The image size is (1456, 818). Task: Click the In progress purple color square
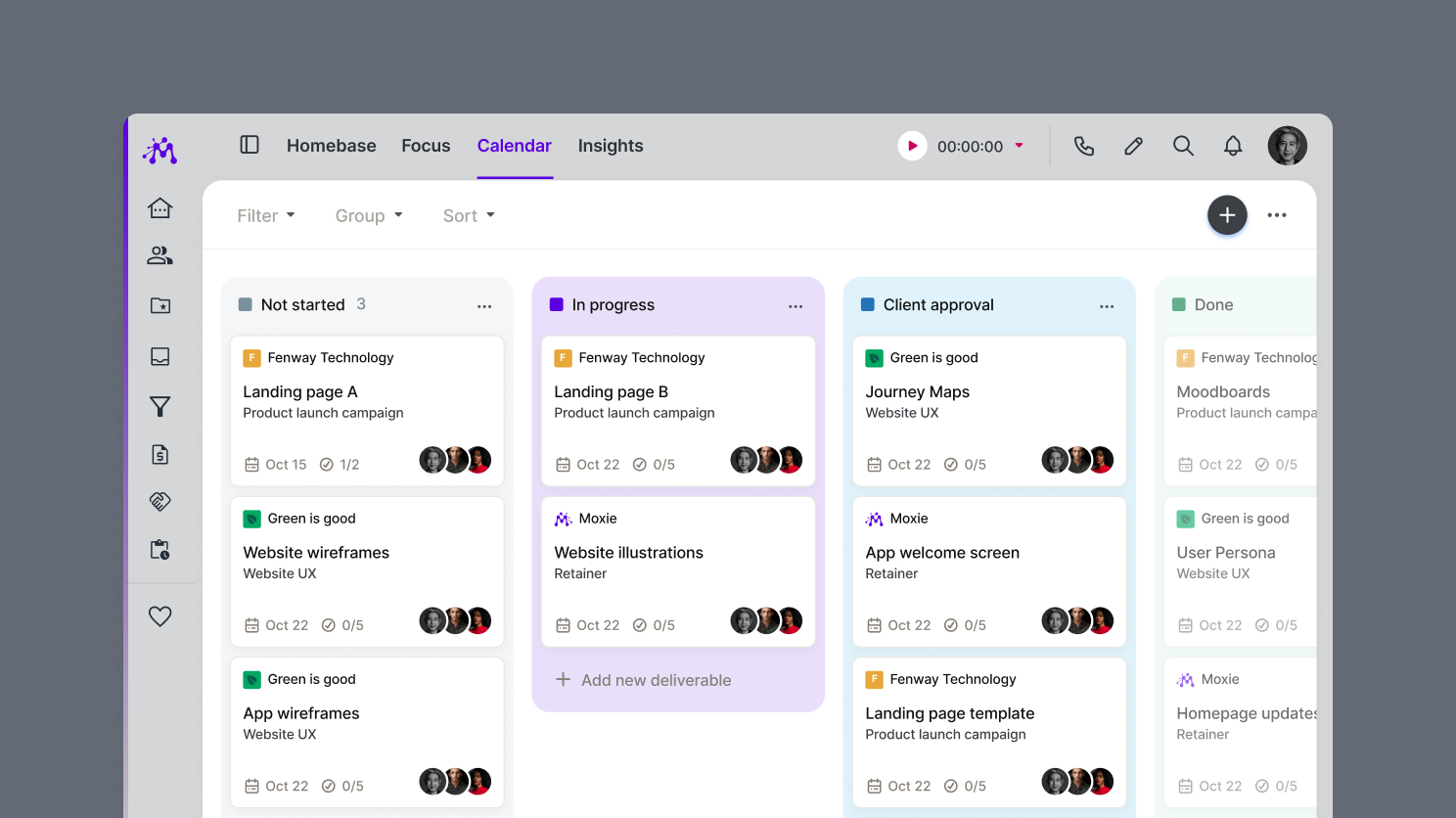pos(557,304)
